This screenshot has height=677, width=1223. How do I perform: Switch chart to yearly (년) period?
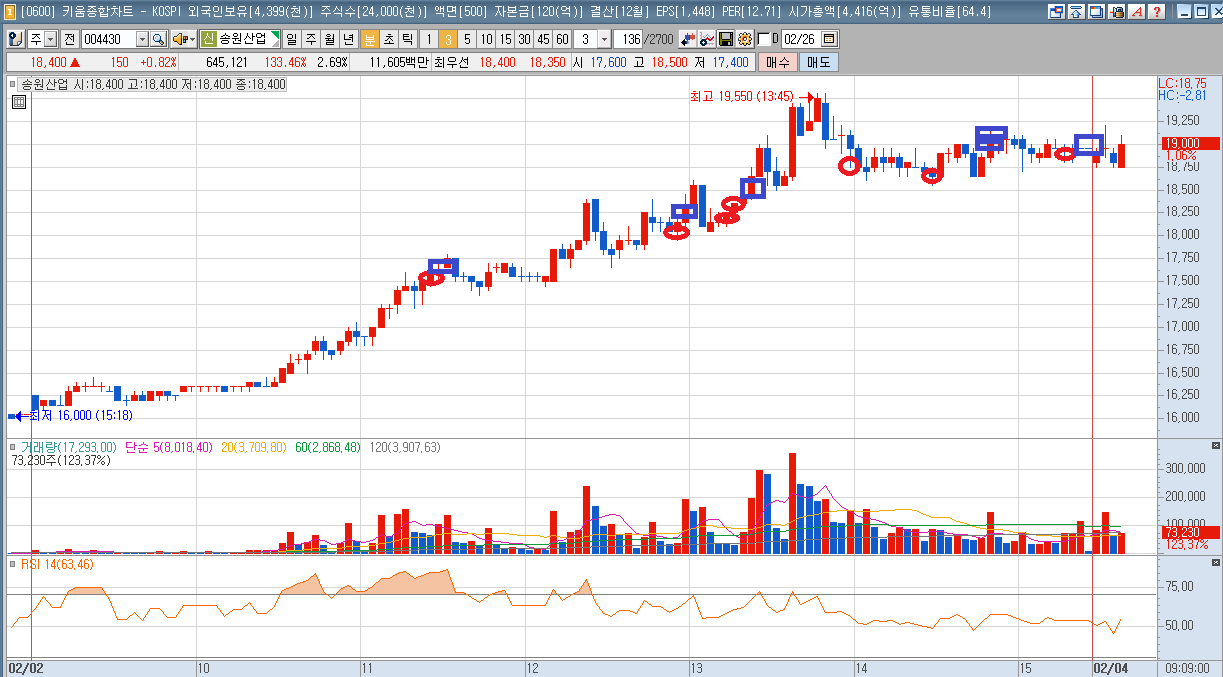tap(348, 39)
